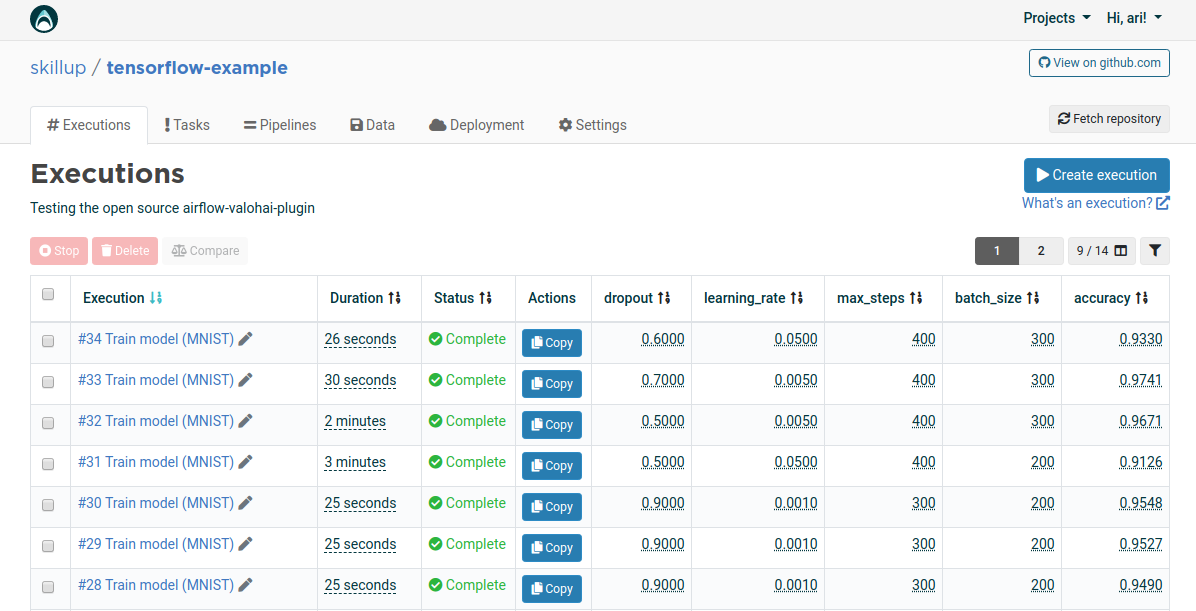Click the Fetch repository button
Image resolution: width=1196 pixels, height=611 pixels.
[x=1109, y=119]
